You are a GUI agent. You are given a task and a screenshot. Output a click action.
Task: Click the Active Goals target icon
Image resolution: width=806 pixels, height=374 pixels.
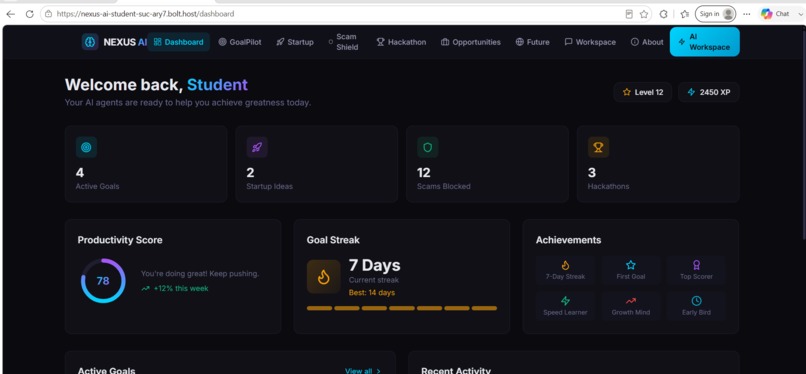[86, 147]
